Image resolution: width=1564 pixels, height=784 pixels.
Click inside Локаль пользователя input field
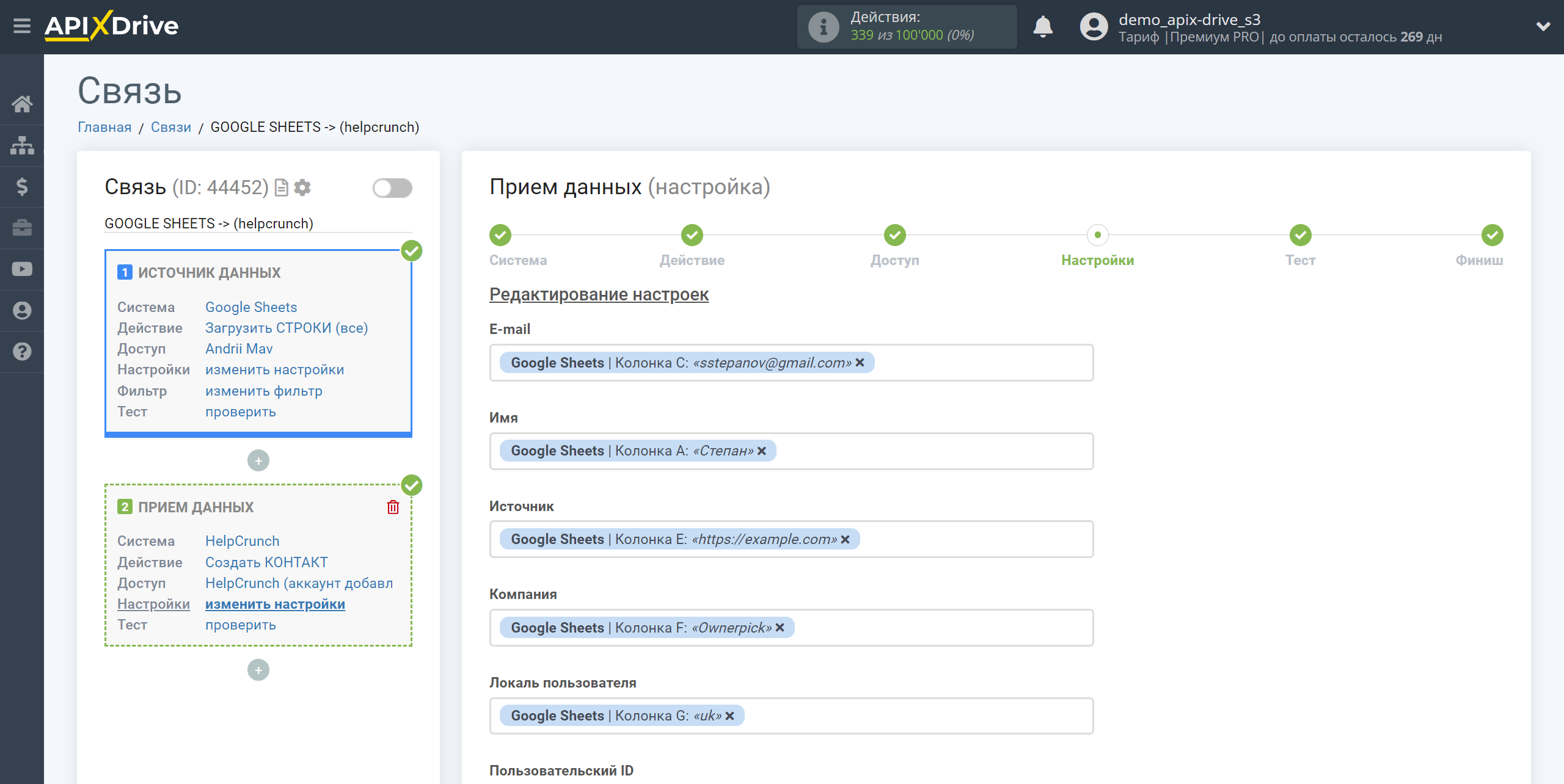[791, 716]
